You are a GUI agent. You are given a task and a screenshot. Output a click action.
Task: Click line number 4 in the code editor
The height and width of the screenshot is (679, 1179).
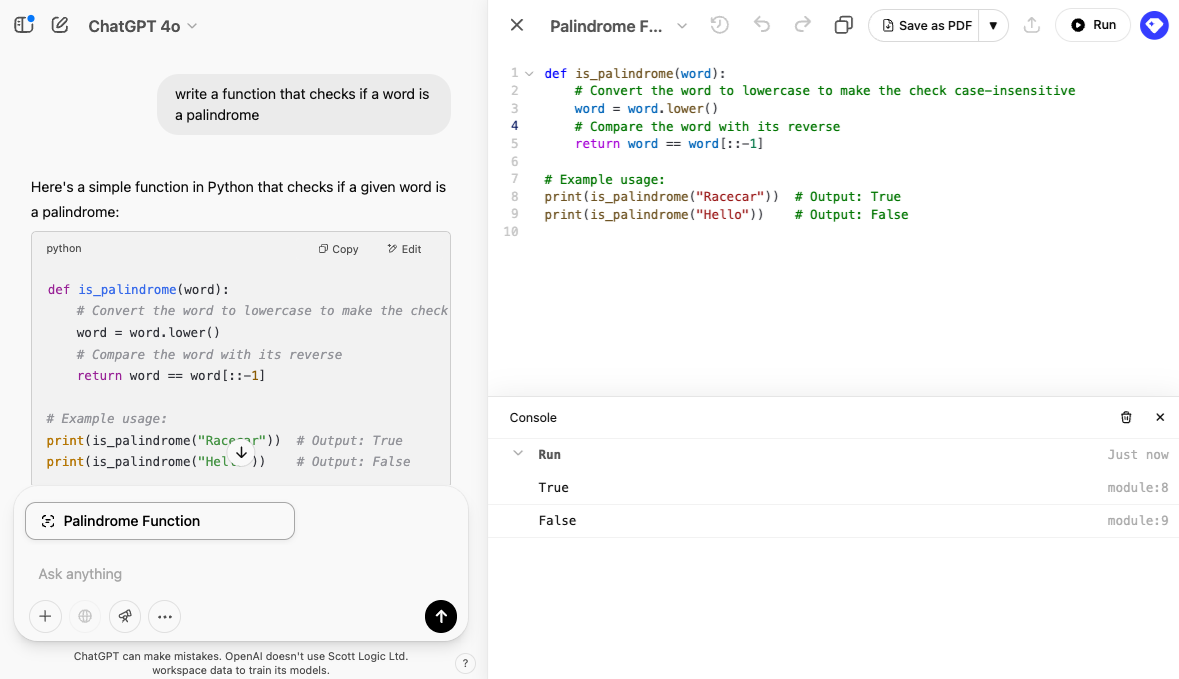click(x=514, y=126)
